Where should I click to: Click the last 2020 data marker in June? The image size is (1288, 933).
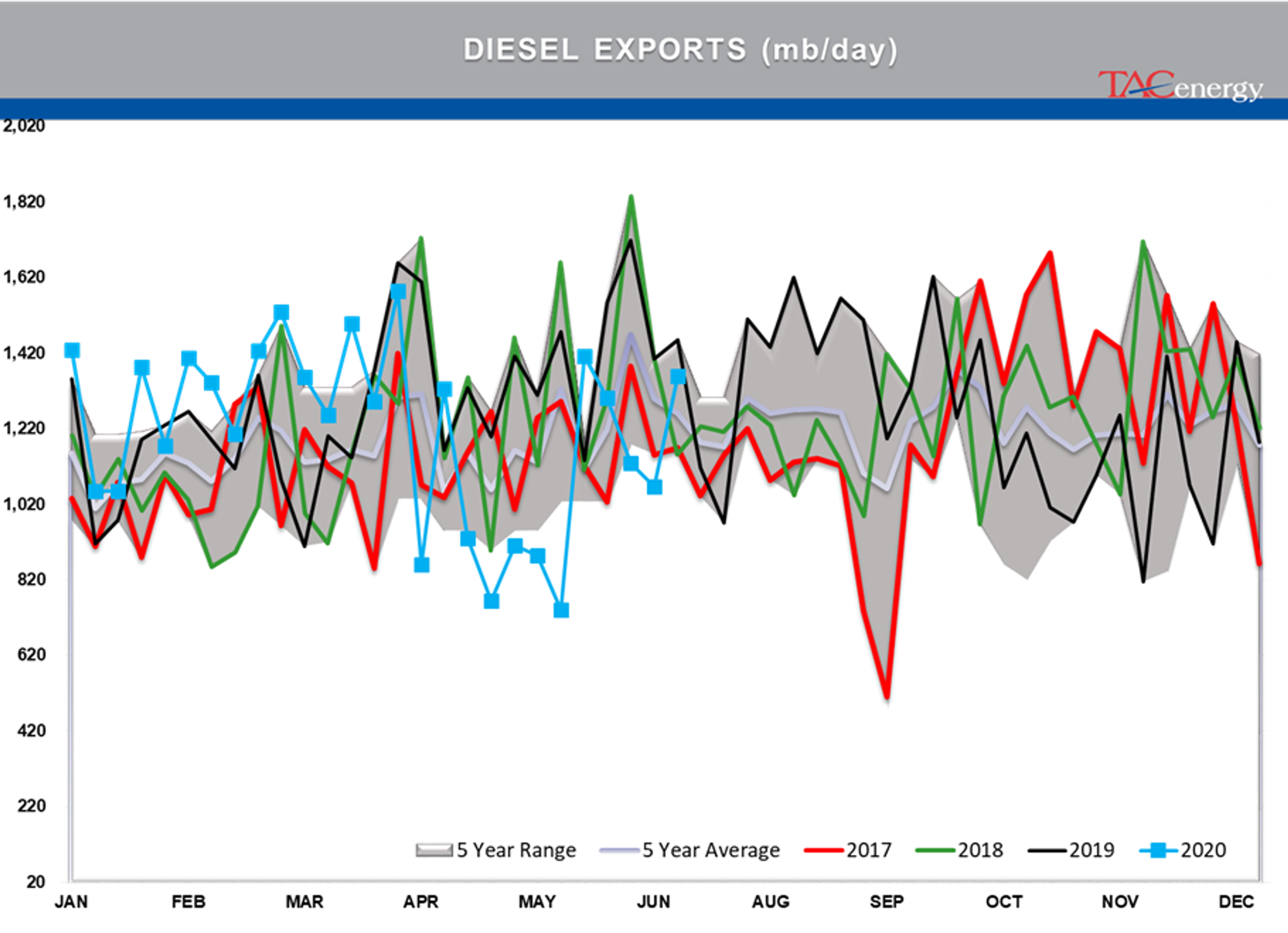coord(678,376)
